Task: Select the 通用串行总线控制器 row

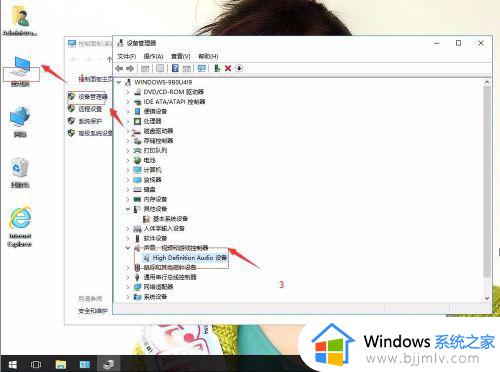Action: click(x=170, y=277)
